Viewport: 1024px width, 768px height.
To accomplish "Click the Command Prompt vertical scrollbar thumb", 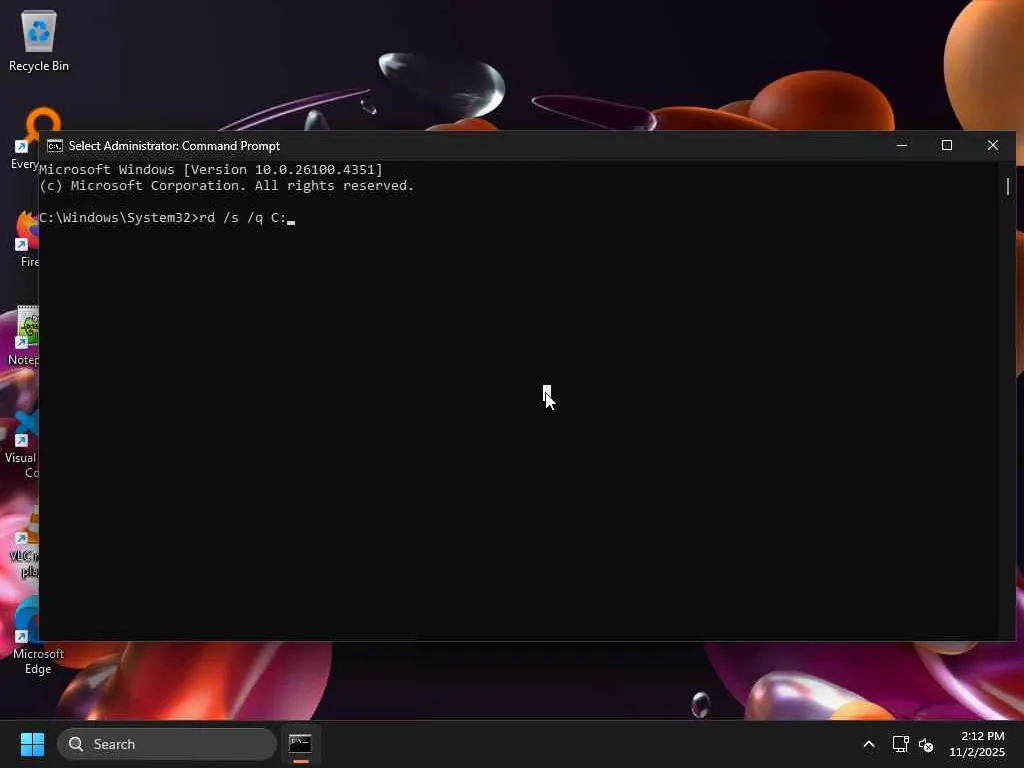I will (x=1008, y=186).
